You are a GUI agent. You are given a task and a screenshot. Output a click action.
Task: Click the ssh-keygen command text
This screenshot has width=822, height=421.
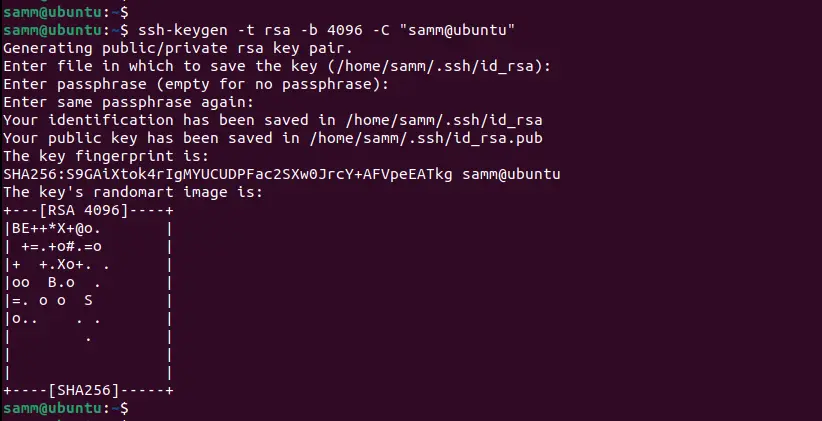182,30
